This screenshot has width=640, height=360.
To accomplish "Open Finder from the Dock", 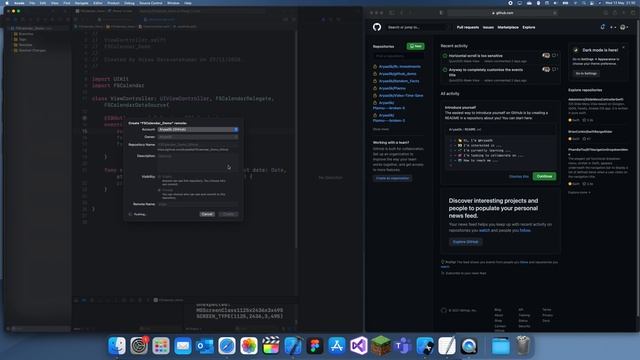I will (x=117, y=346).
